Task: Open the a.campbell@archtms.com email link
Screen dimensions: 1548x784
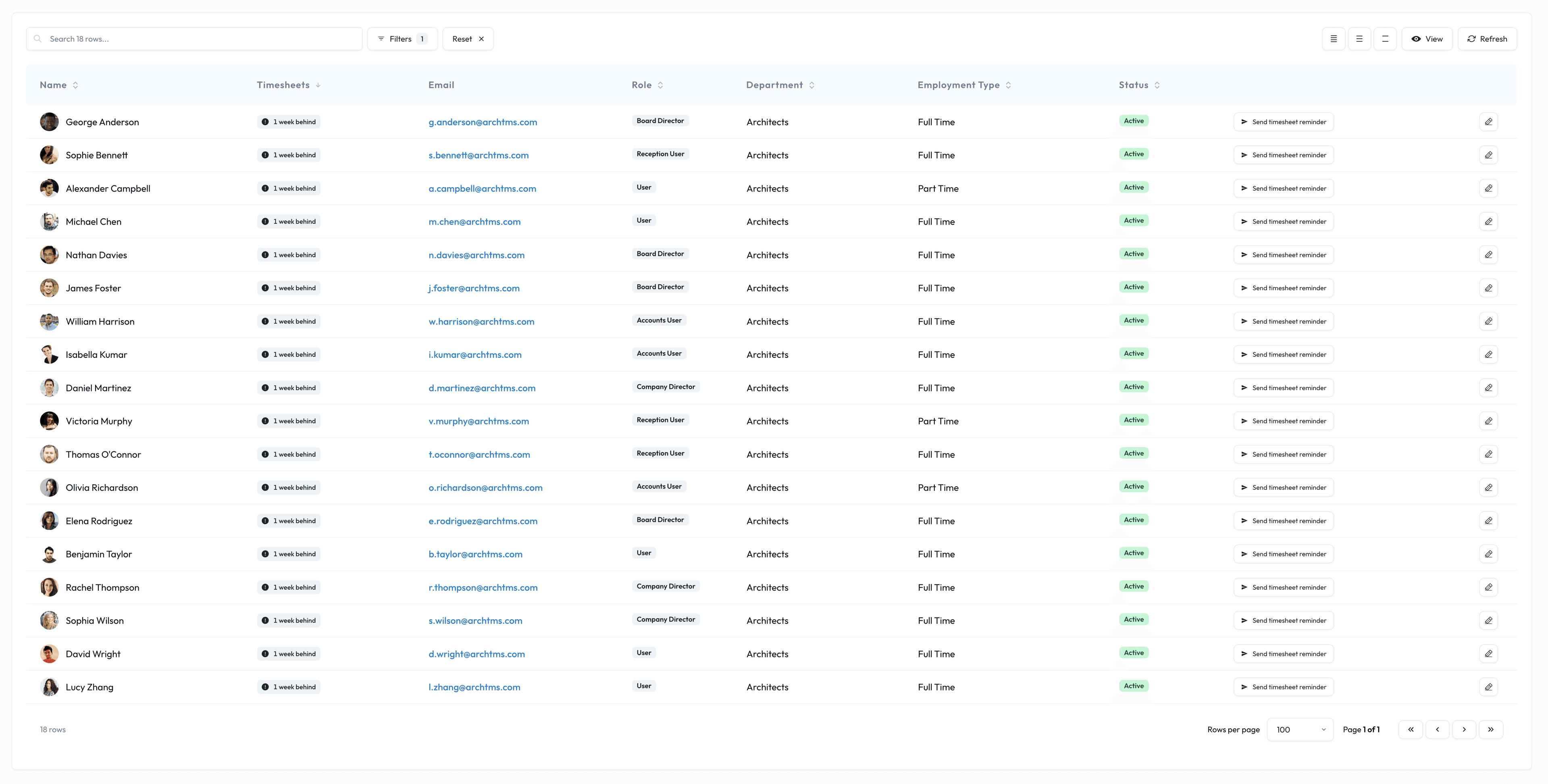Action: 482,189
